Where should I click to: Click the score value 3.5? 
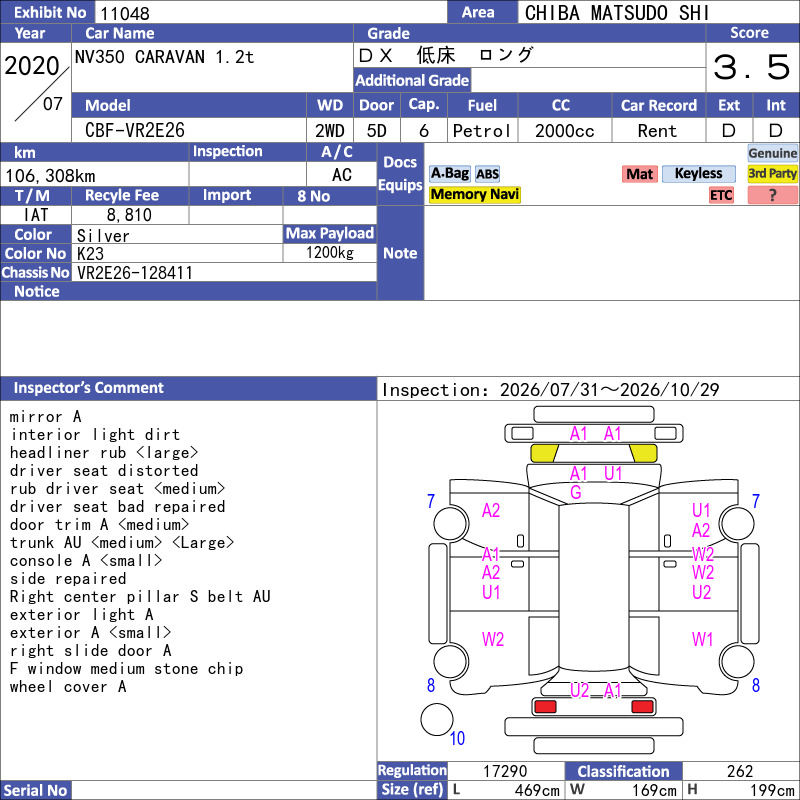(x=751, y=67)
